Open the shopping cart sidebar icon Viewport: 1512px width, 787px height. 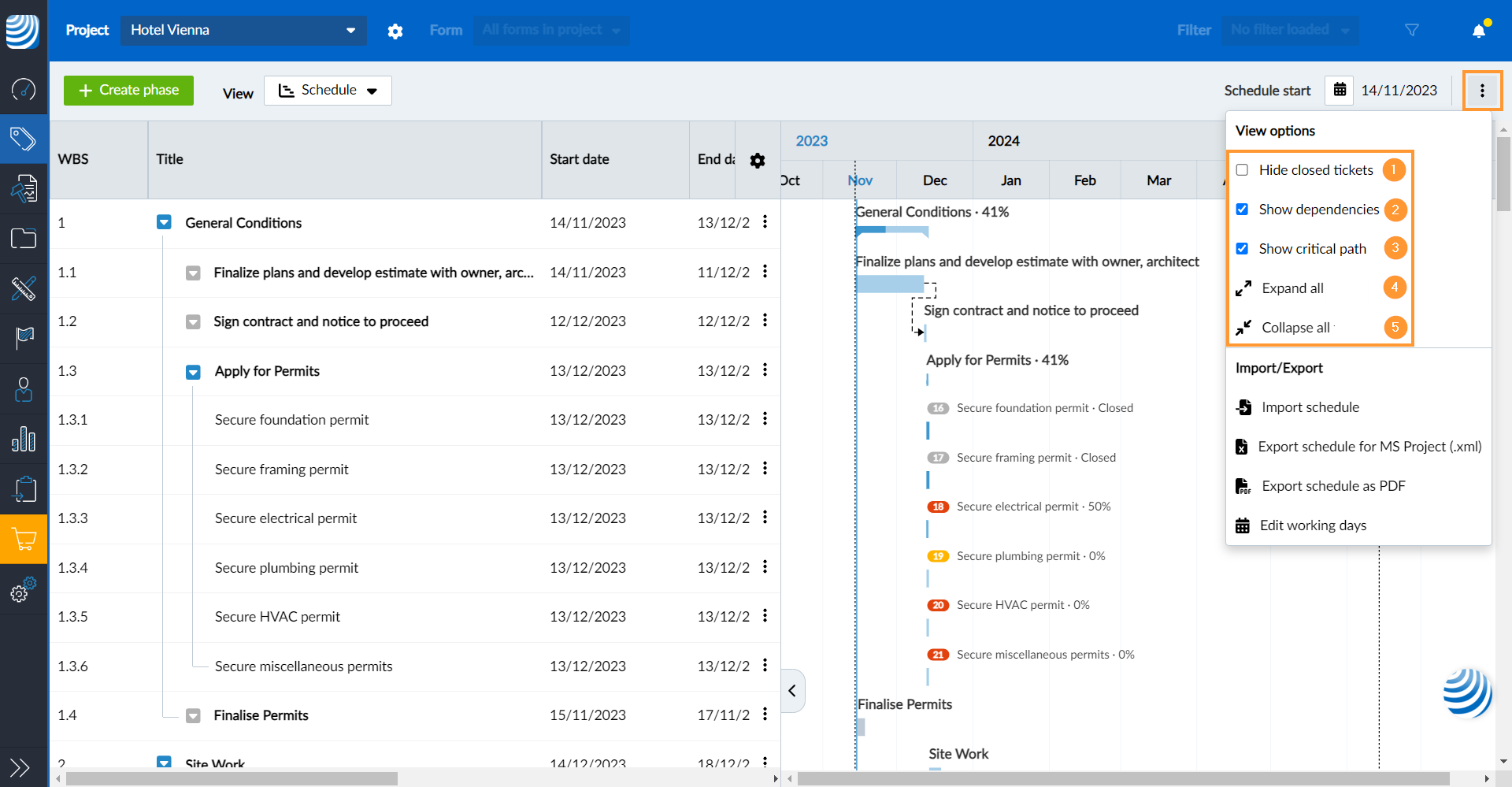[x=24, y=540]
